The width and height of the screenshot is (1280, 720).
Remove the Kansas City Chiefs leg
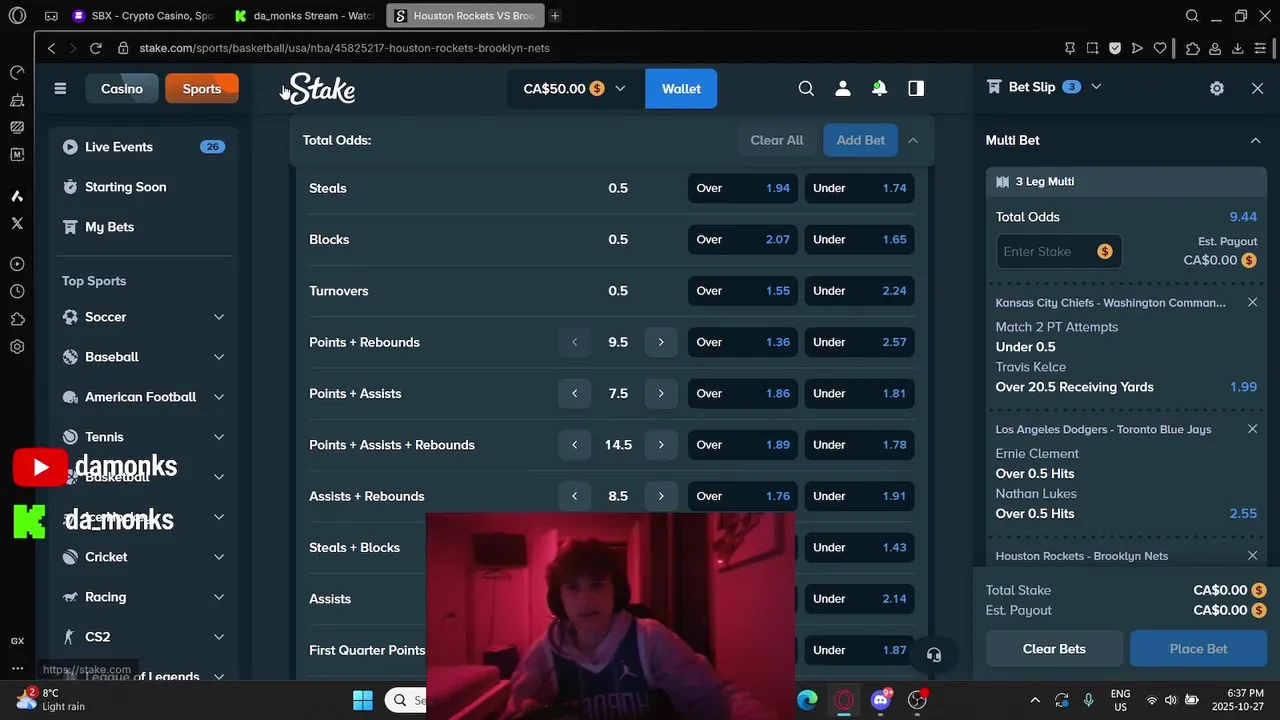(x=1252, y=302)
